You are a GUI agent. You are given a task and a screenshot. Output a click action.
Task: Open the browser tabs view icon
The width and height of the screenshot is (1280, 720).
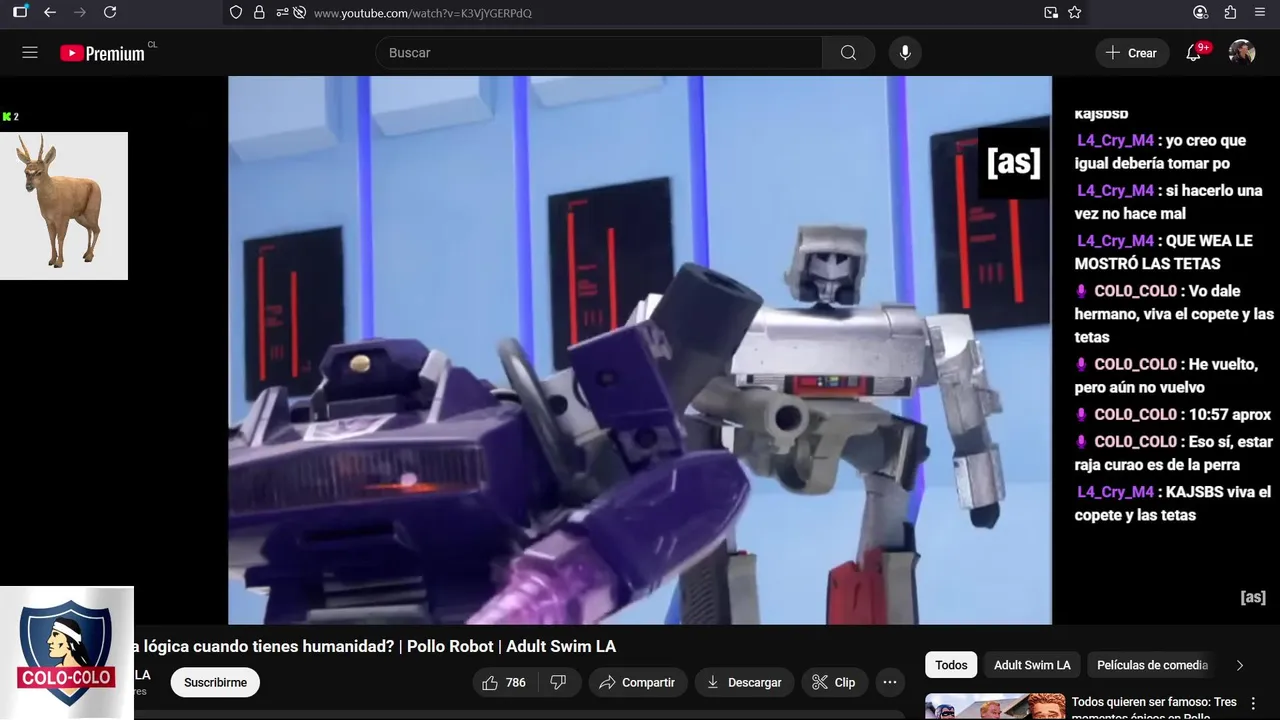[x=20, y=12]
